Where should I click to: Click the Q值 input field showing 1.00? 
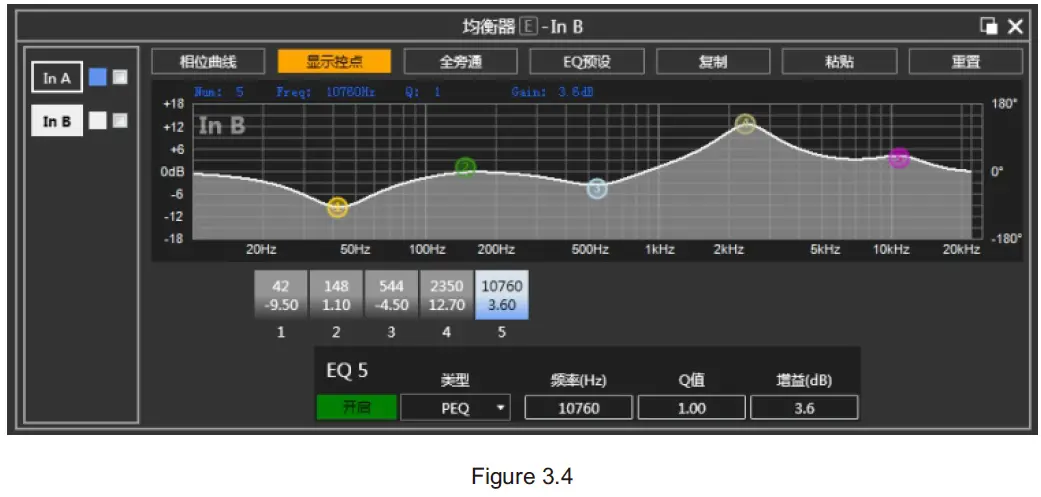692,407
